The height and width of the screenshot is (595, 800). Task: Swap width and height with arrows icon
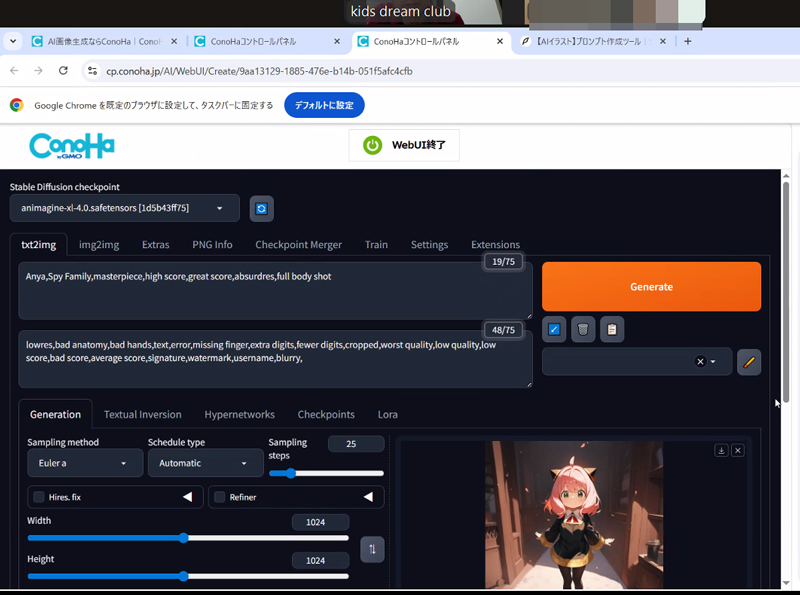click(x=372, y=549)
